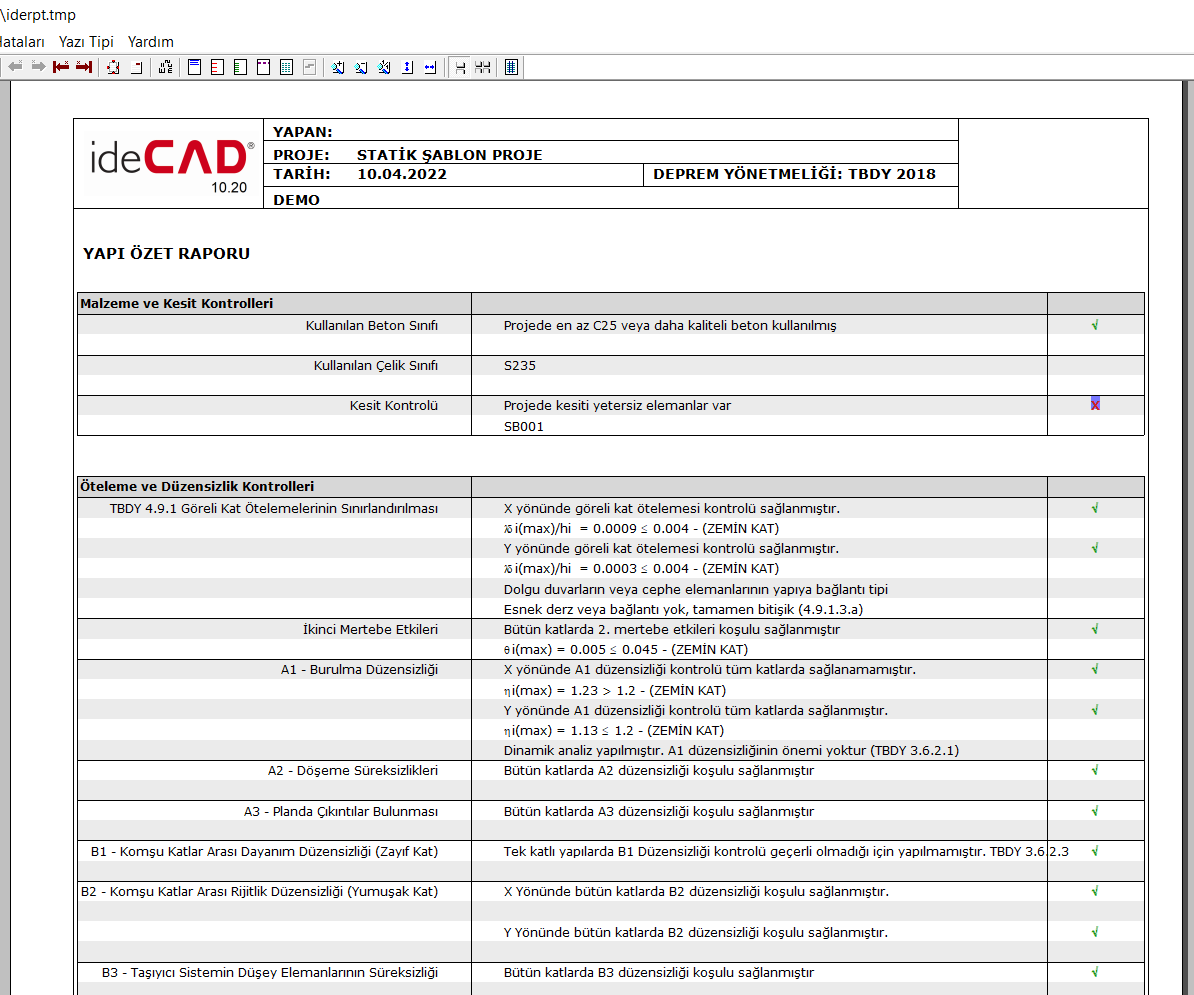
Task: Reset zoom with the magnifier 1:1 icon
Action: click(385, 67)
